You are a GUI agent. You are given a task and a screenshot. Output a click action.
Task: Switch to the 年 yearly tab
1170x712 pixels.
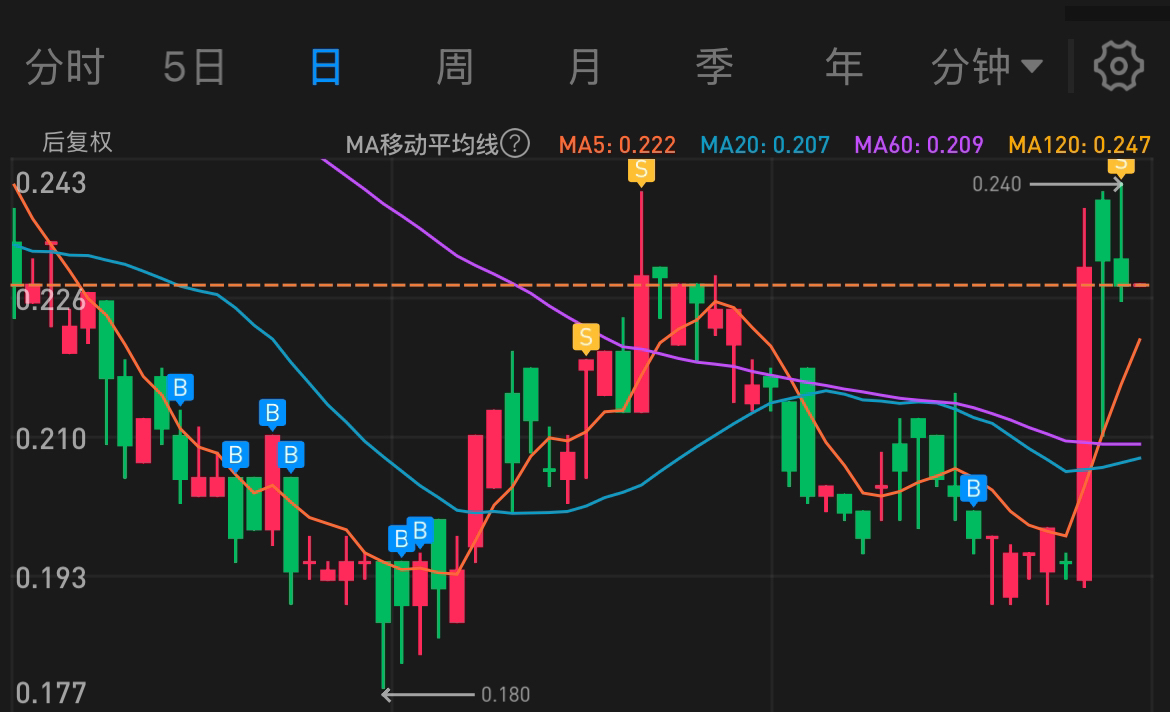pos(844,67)
